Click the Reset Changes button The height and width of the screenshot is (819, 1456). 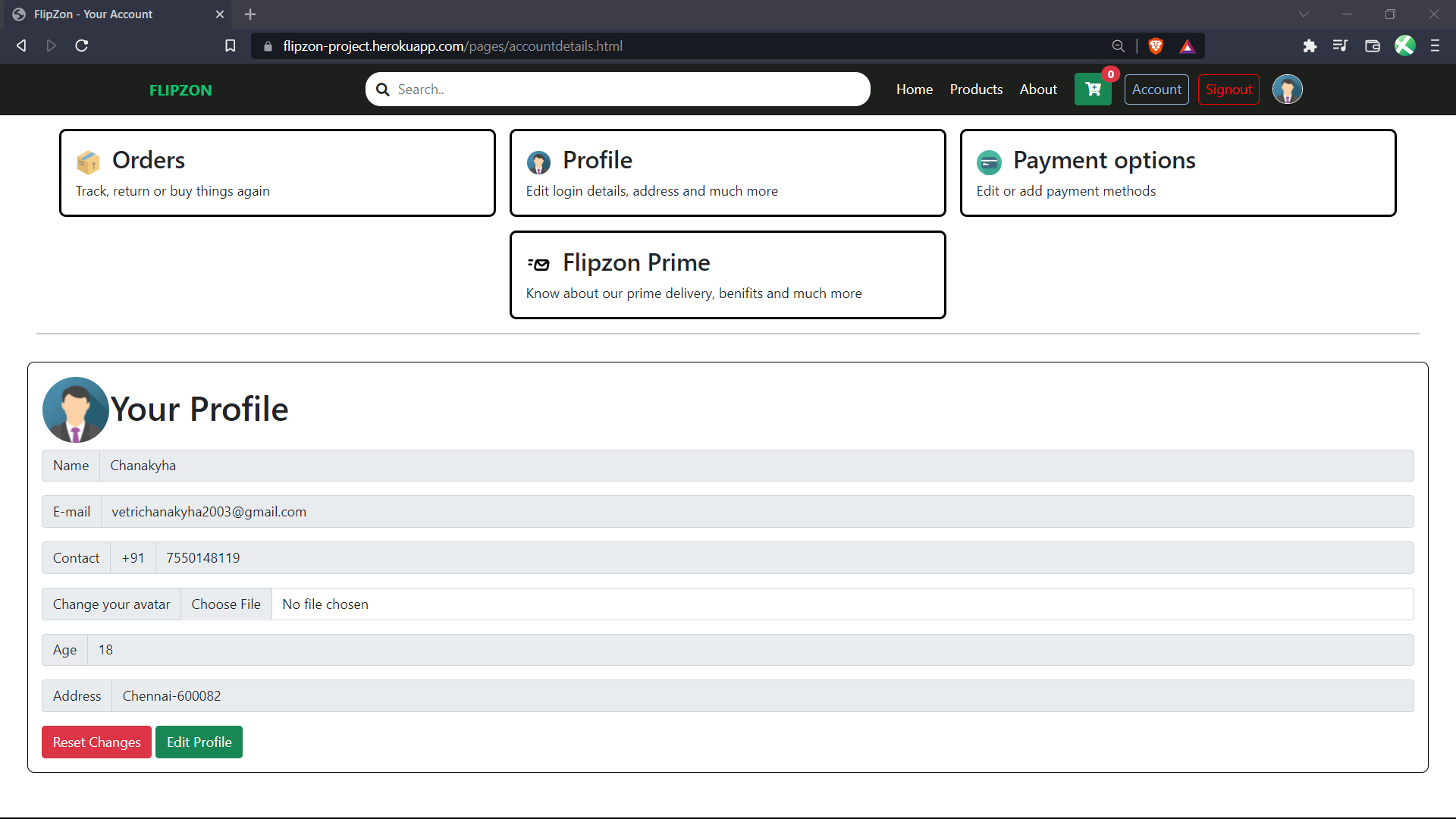(96, 742)
